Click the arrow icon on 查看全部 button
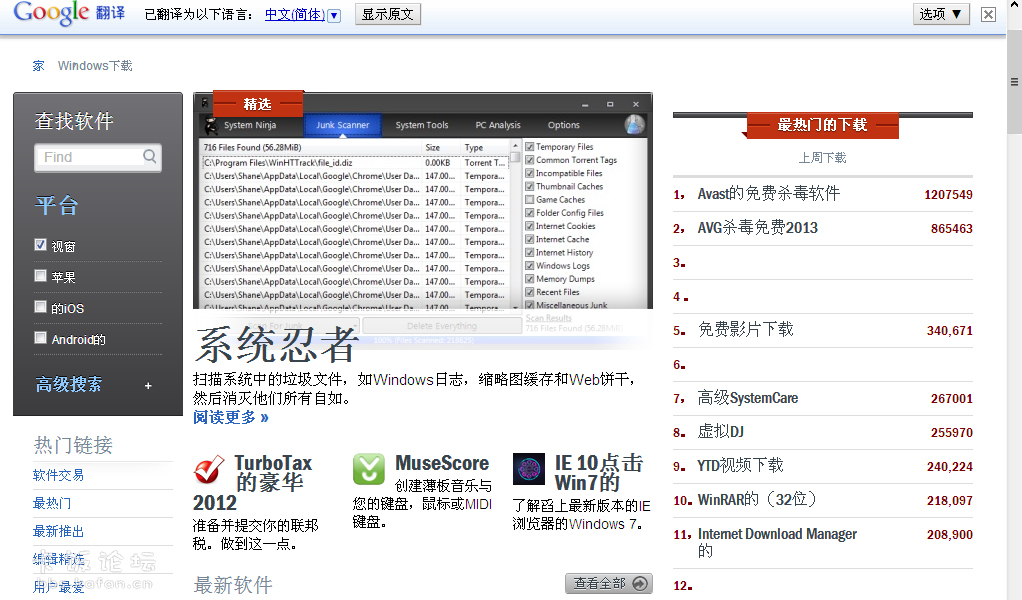 (x=640, y=583)
